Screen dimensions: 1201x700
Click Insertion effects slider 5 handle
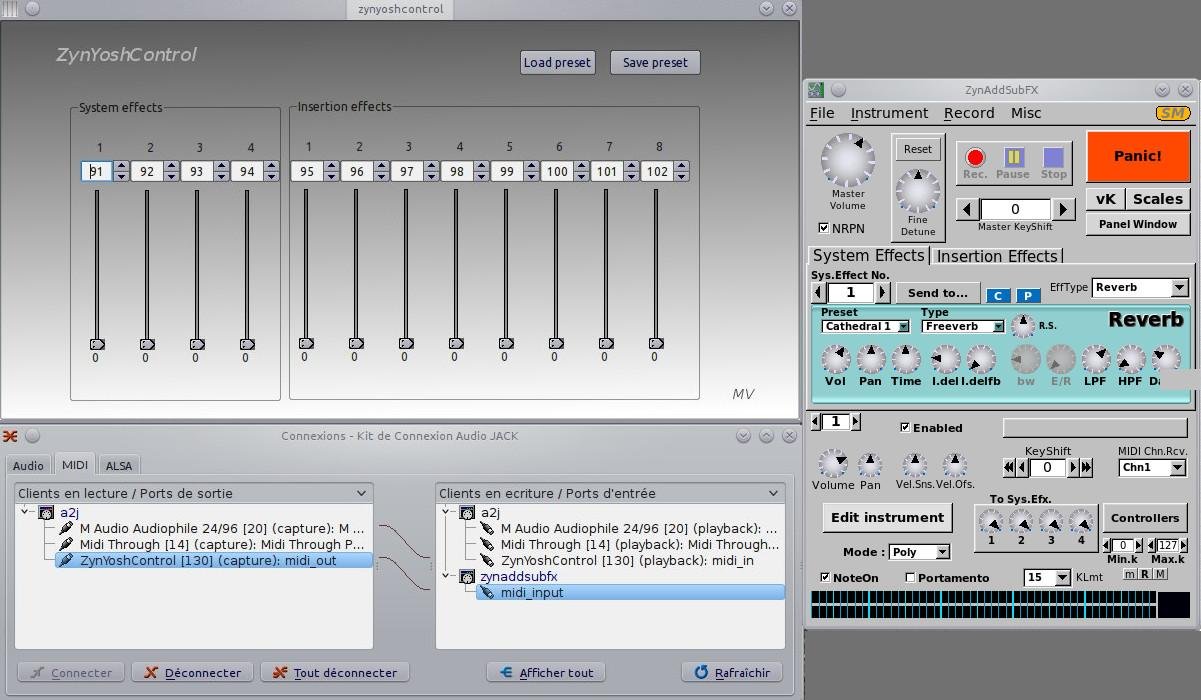pos(506,343)
